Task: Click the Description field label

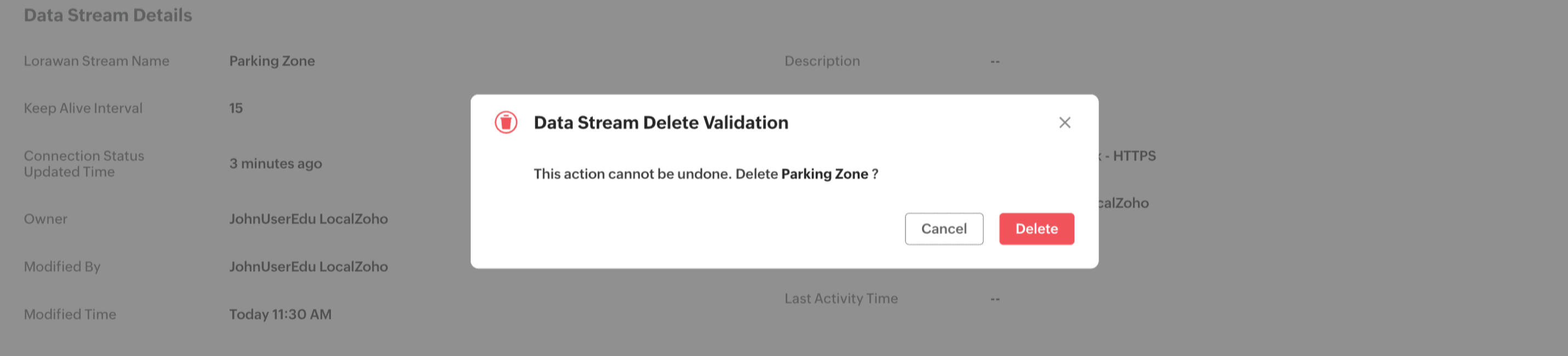Action: pos(822,61)
